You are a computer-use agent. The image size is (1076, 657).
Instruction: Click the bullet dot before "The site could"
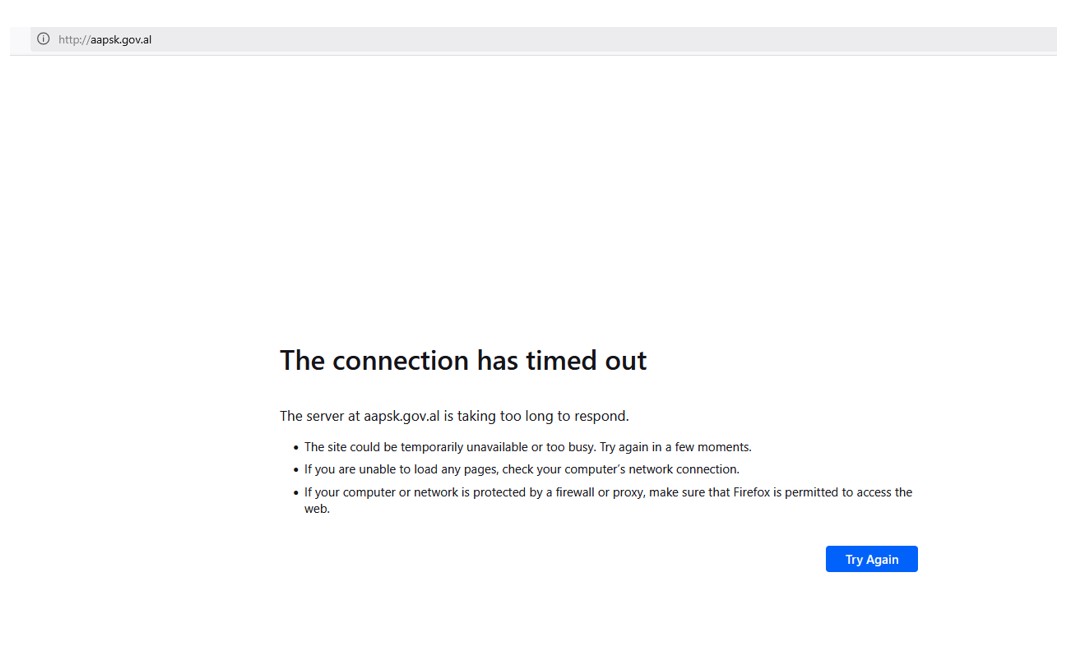pos(296,448)
